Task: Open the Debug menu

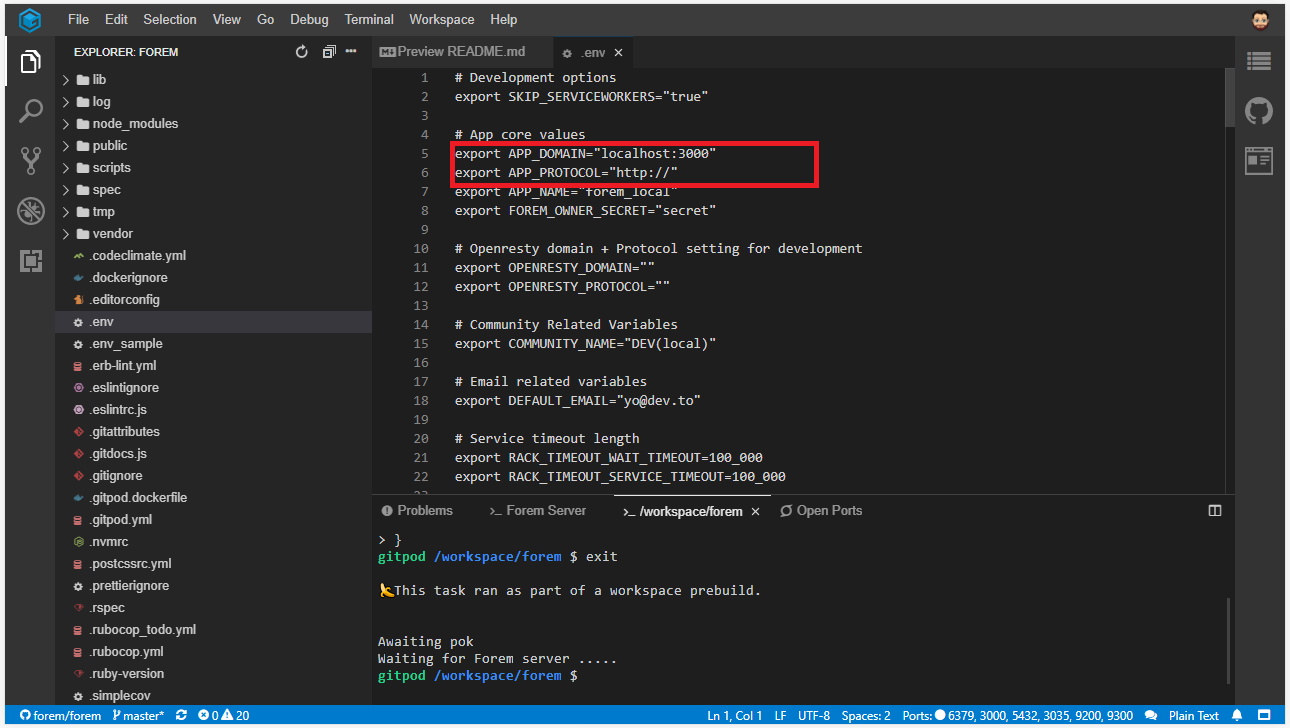Action: point(309,19)
